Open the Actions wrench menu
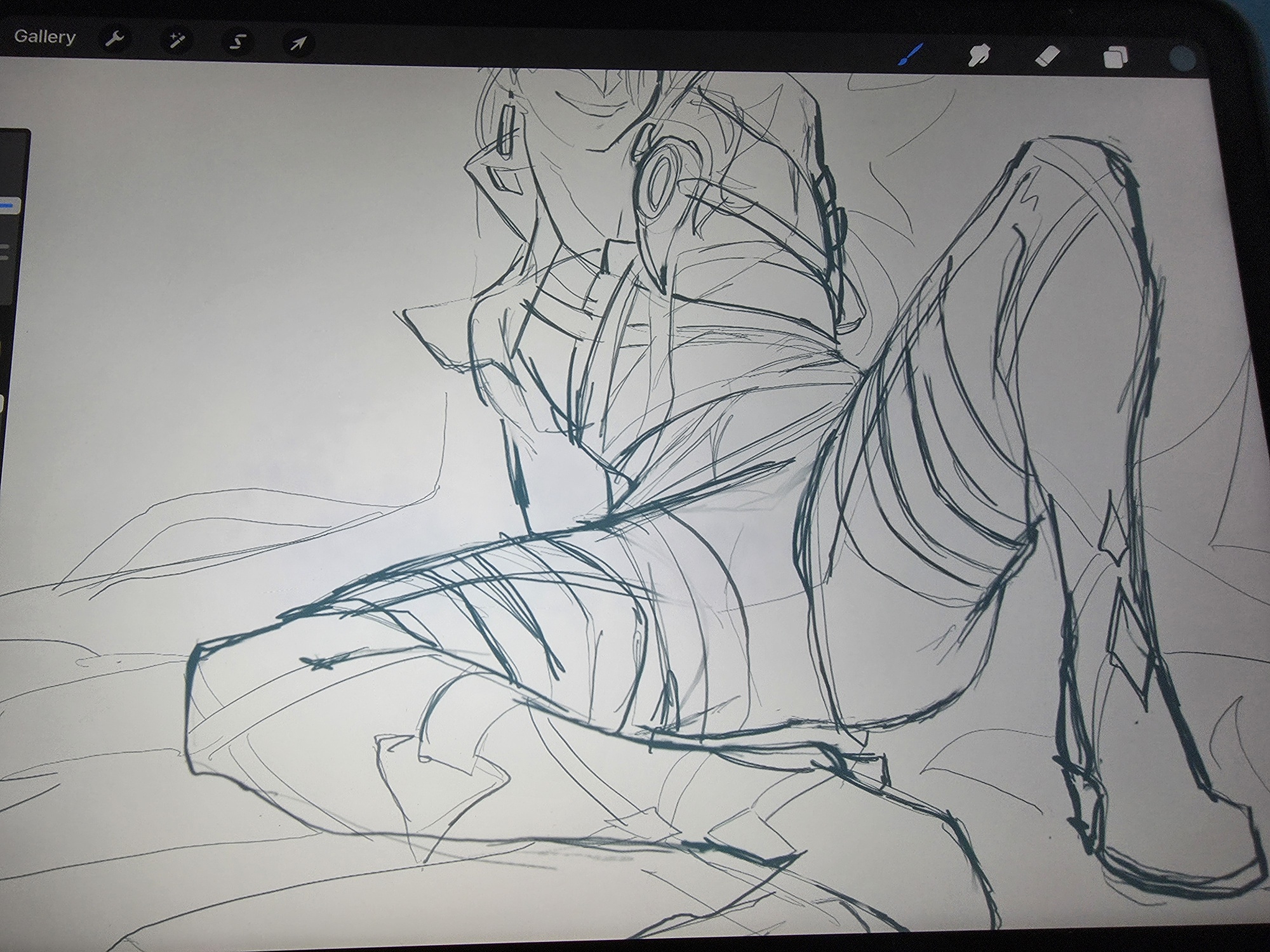Viewport: 1270px width, 952px height. click(x=114, y=40)
